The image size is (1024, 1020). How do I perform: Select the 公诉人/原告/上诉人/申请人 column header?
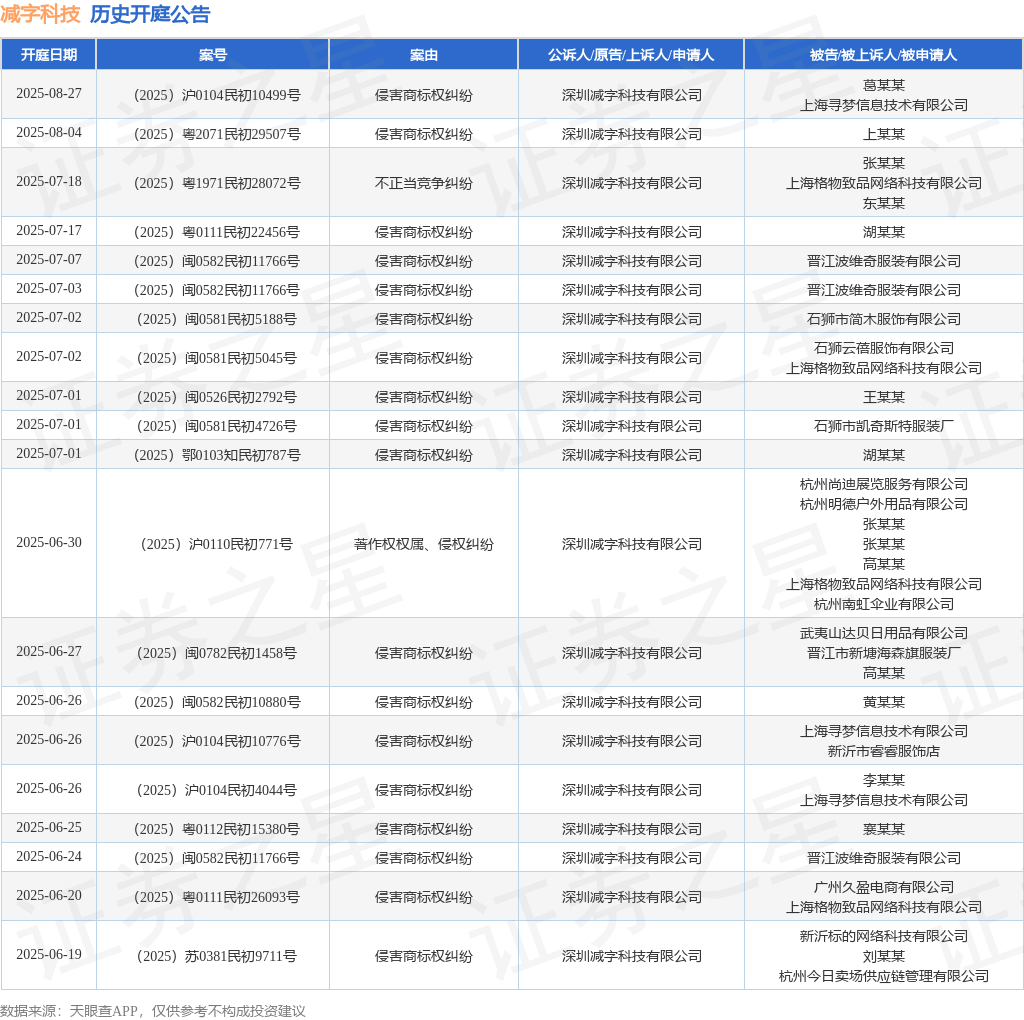631,55
